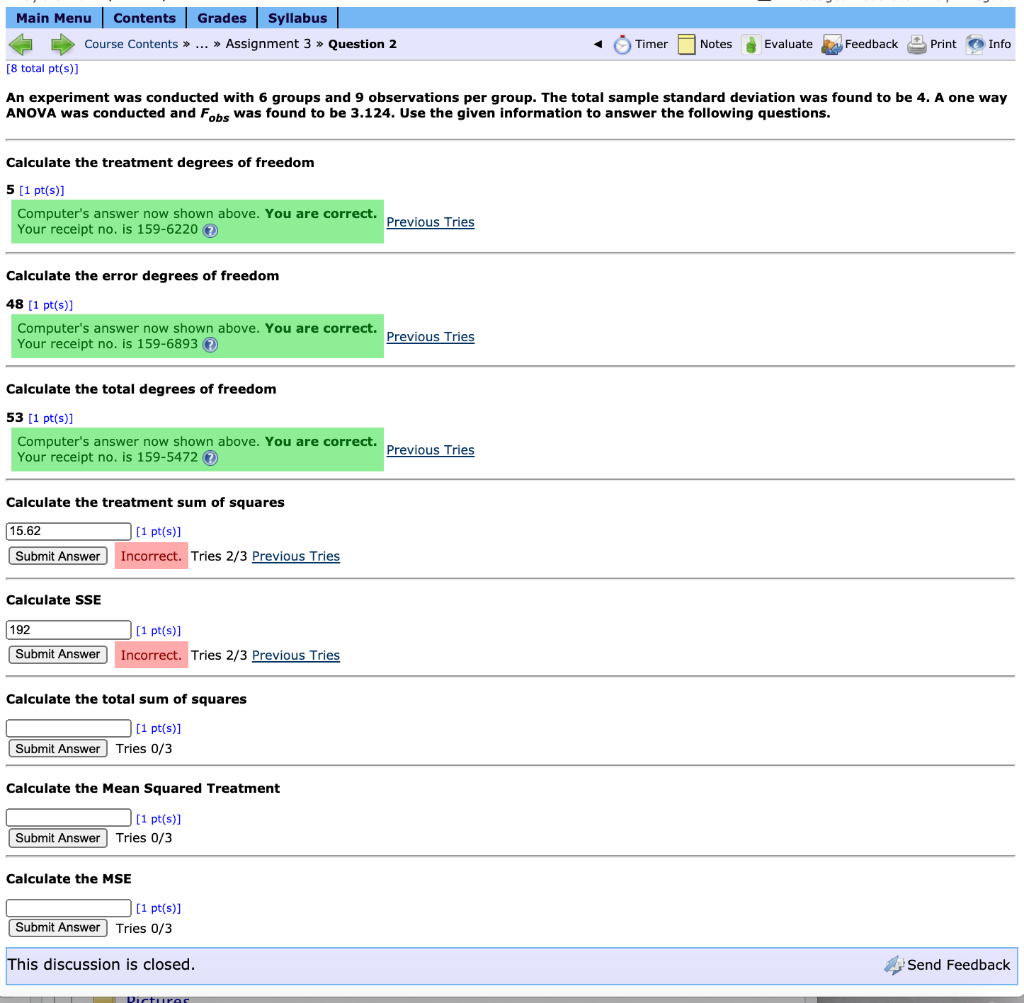
Task: Submit Answer for the SSE question
Action: [x=57, y=654]
